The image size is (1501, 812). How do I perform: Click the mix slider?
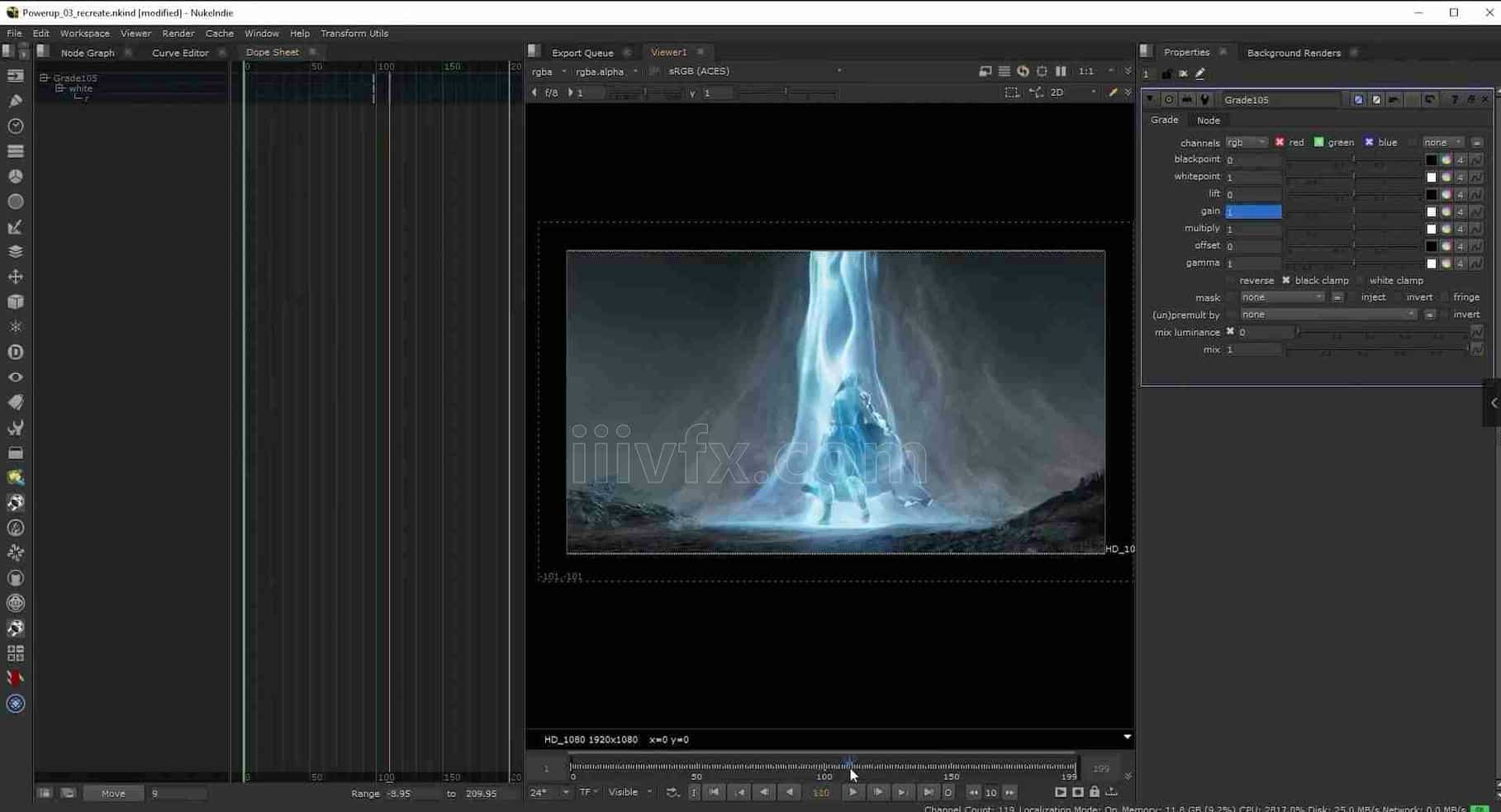pyautogui.click(x=1377, y=350)
